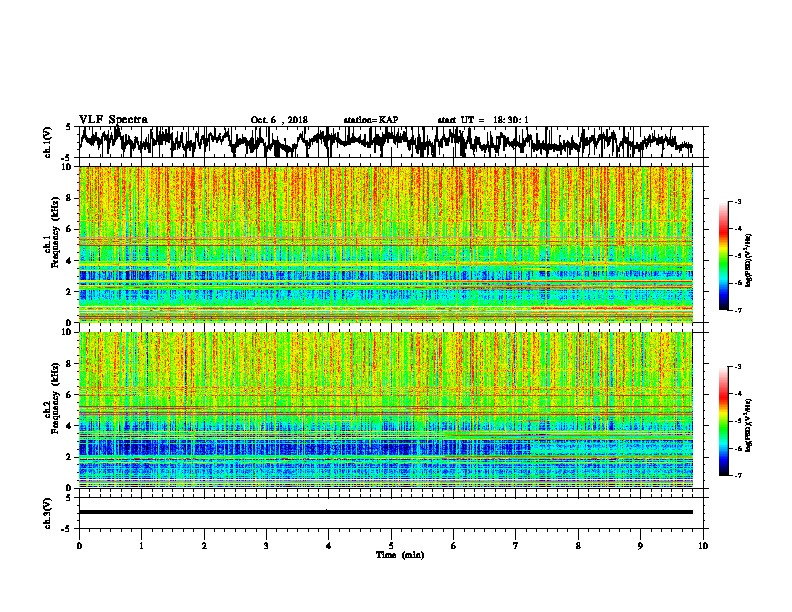
Task: Click the ch.2 spectrogram color scale bar
Action: point(724,421)
